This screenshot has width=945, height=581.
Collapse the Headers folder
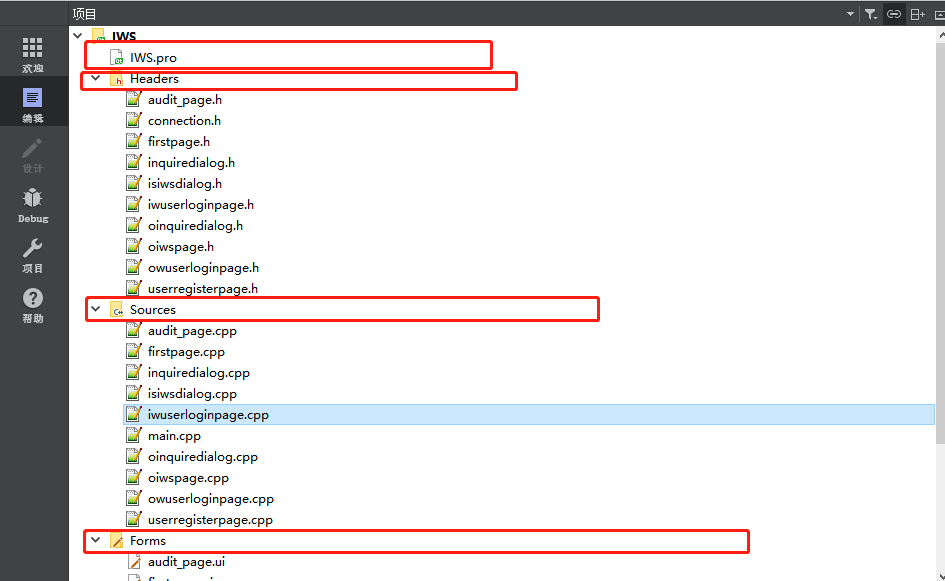tap(95, 78)
